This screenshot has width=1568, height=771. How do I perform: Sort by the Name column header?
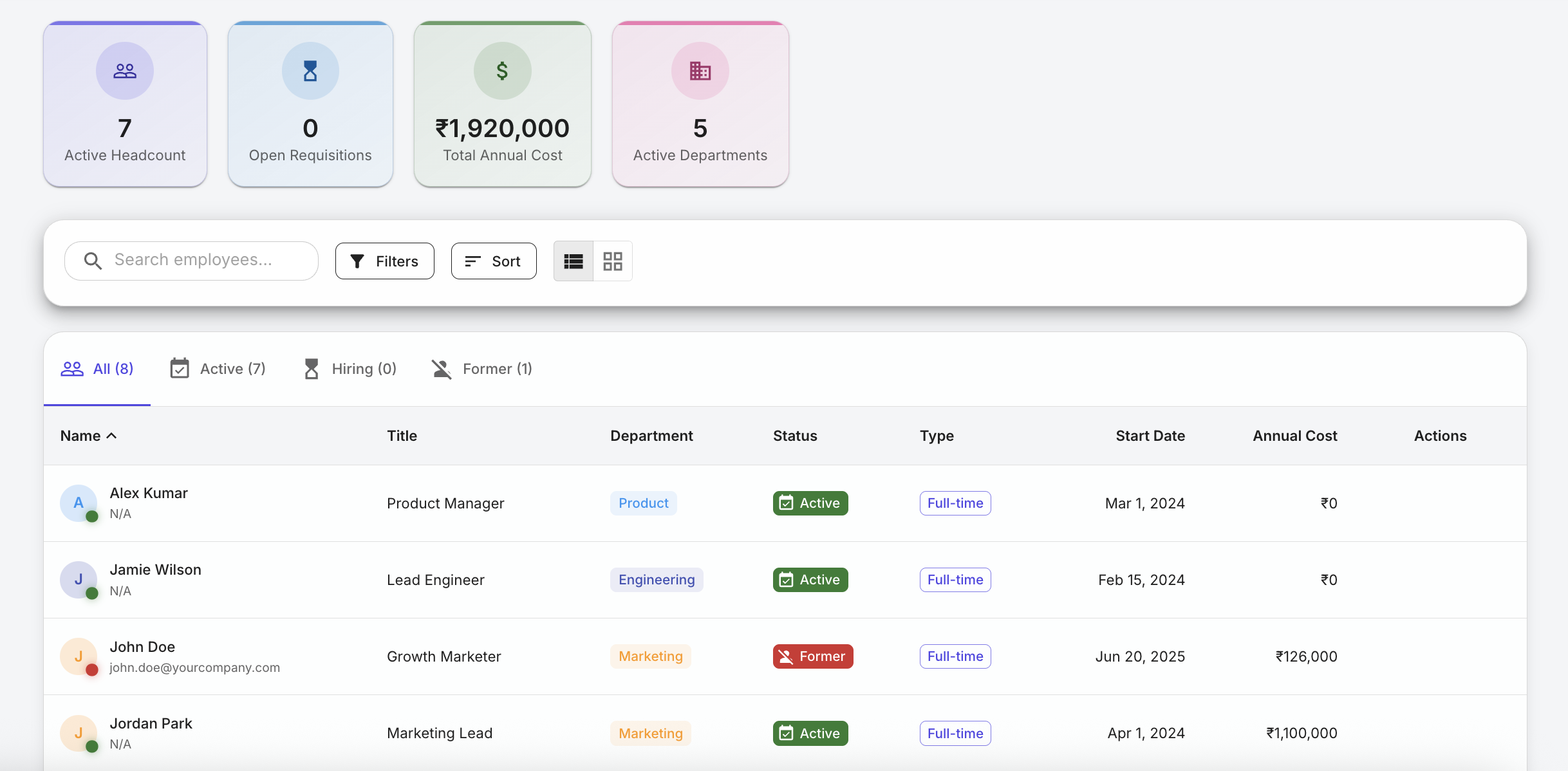(88, 436)
